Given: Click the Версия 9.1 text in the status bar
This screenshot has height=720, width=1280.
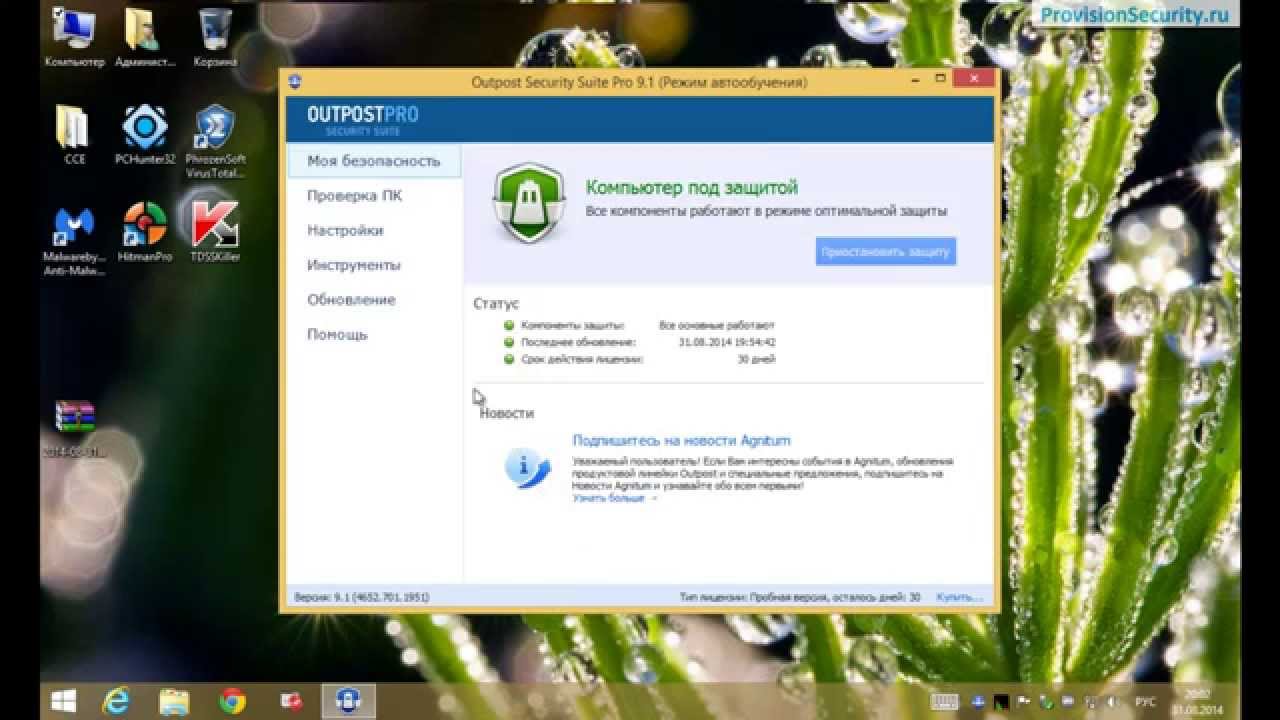Looking at the screenshot, I should click(x=361, y=597).
